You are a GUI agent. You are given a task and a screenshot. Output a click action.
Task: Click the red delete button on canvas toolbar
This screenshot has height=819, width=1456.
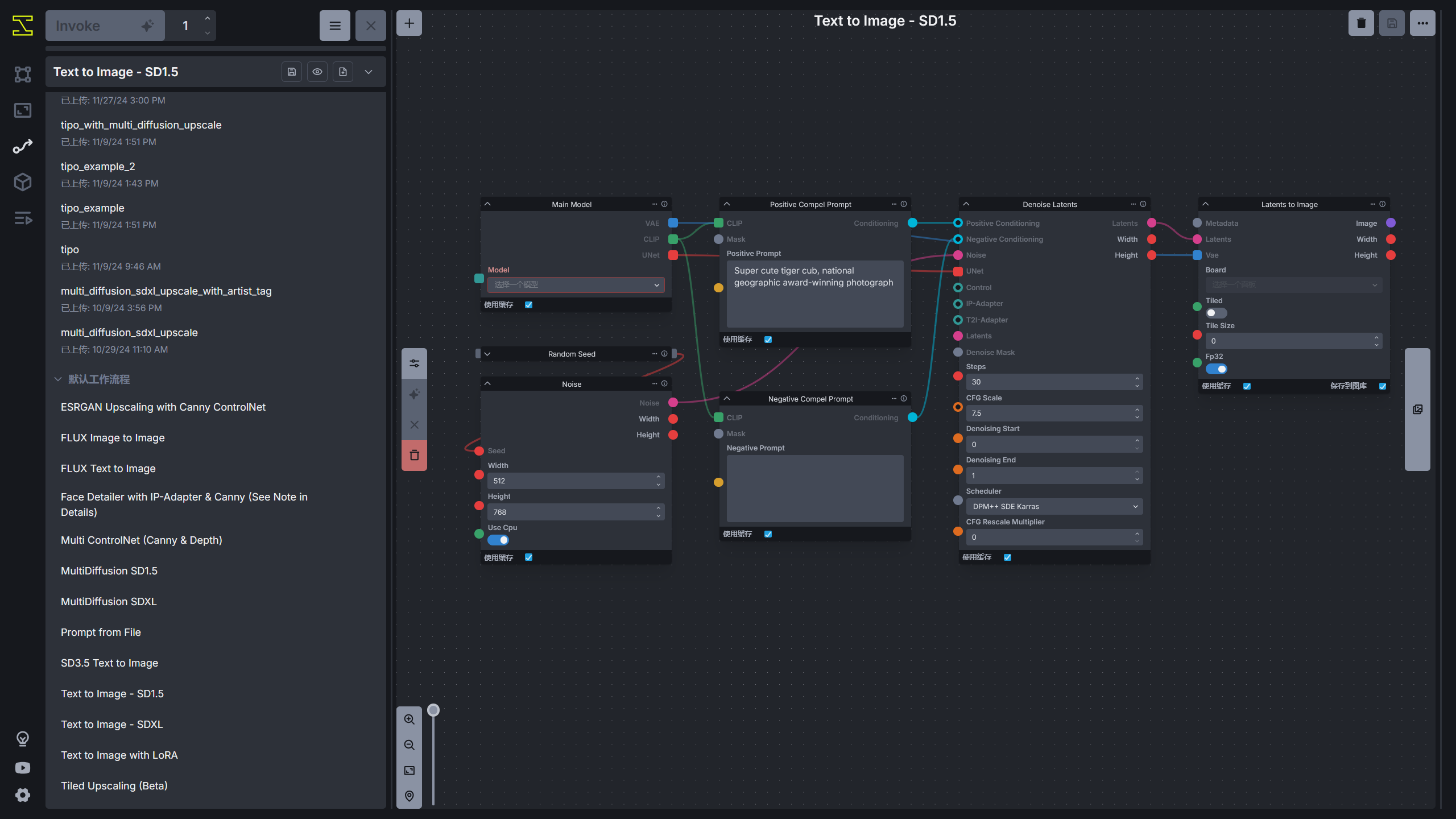[x=414, y=455]
